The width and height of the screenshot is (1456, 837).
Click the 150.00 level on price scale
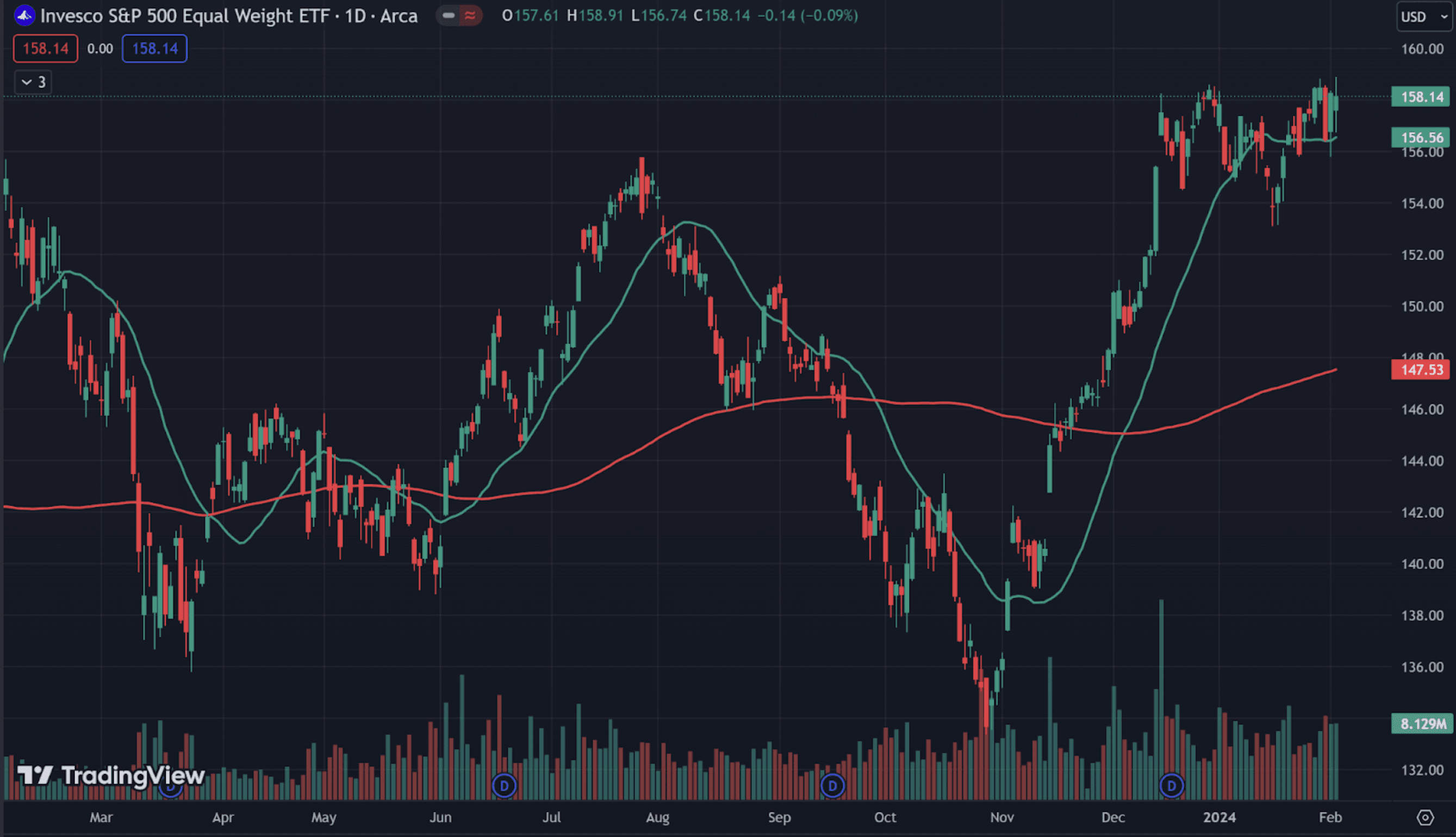point(1422,307)
